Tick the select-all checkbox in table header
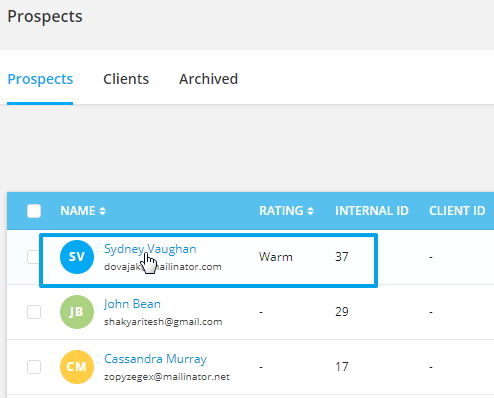The width and height of the screenshot is (494, 398). click(x=34, y=211)
